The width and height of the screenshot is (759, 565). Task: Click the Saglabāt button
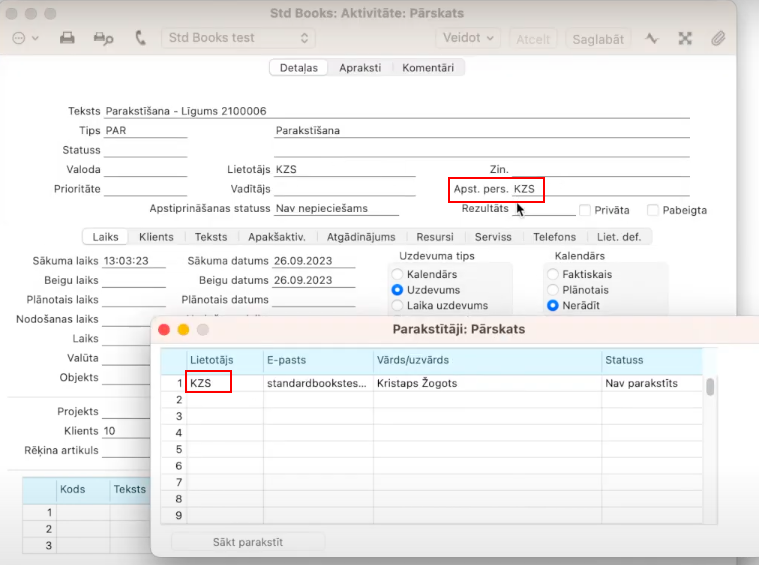[x=597, y=39]
